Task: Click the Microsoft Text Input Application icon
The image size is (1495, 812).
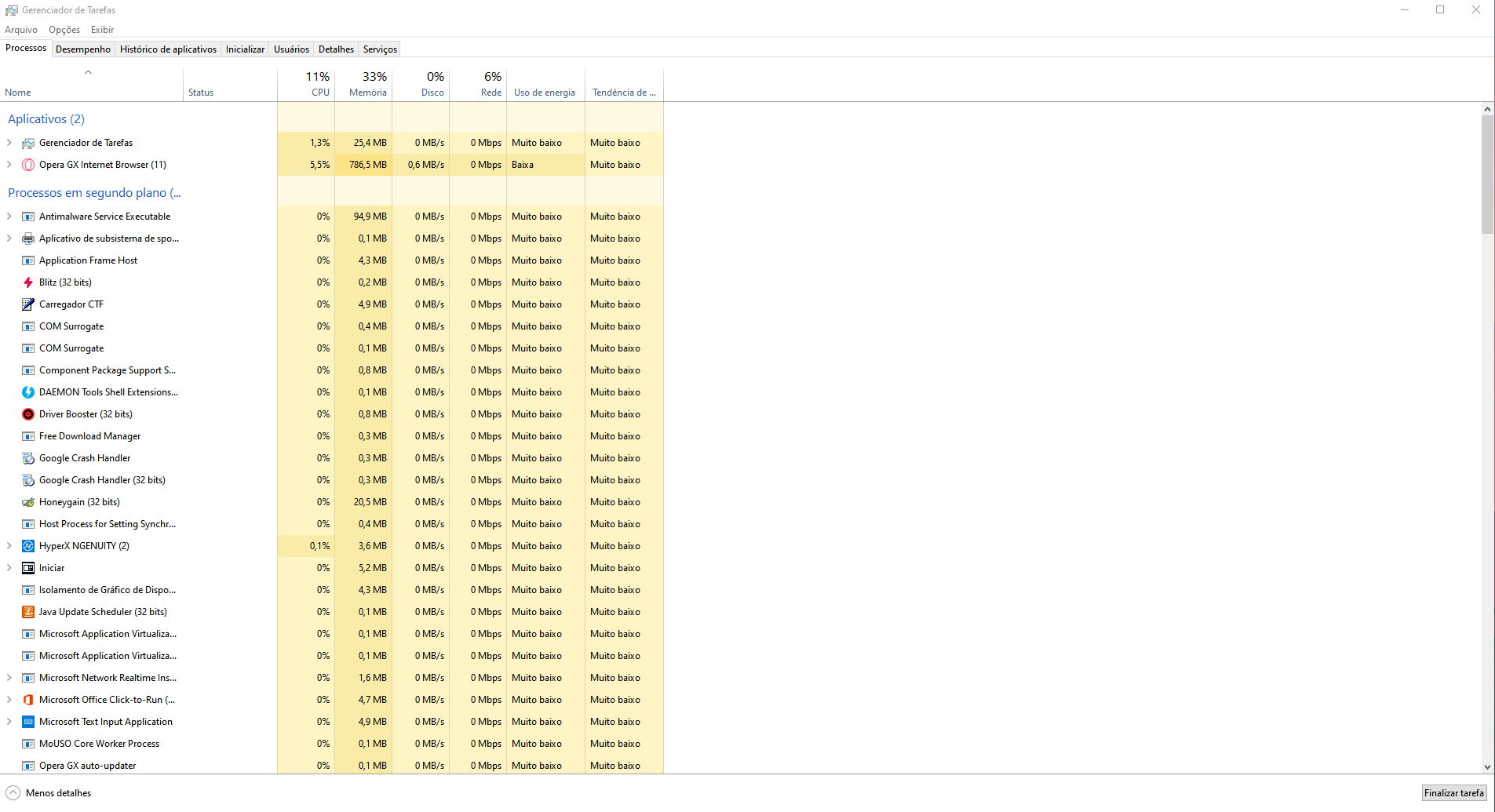Action: coord(28,722)
